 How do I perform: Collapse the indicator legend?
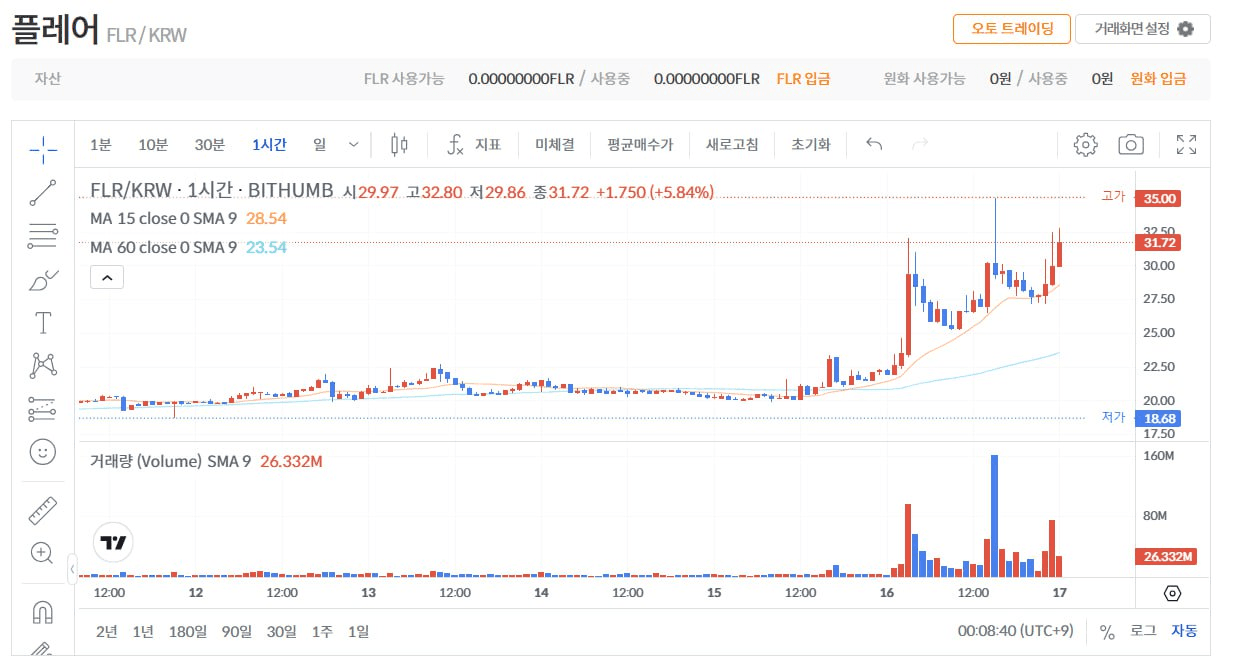(x=107, y=276)
